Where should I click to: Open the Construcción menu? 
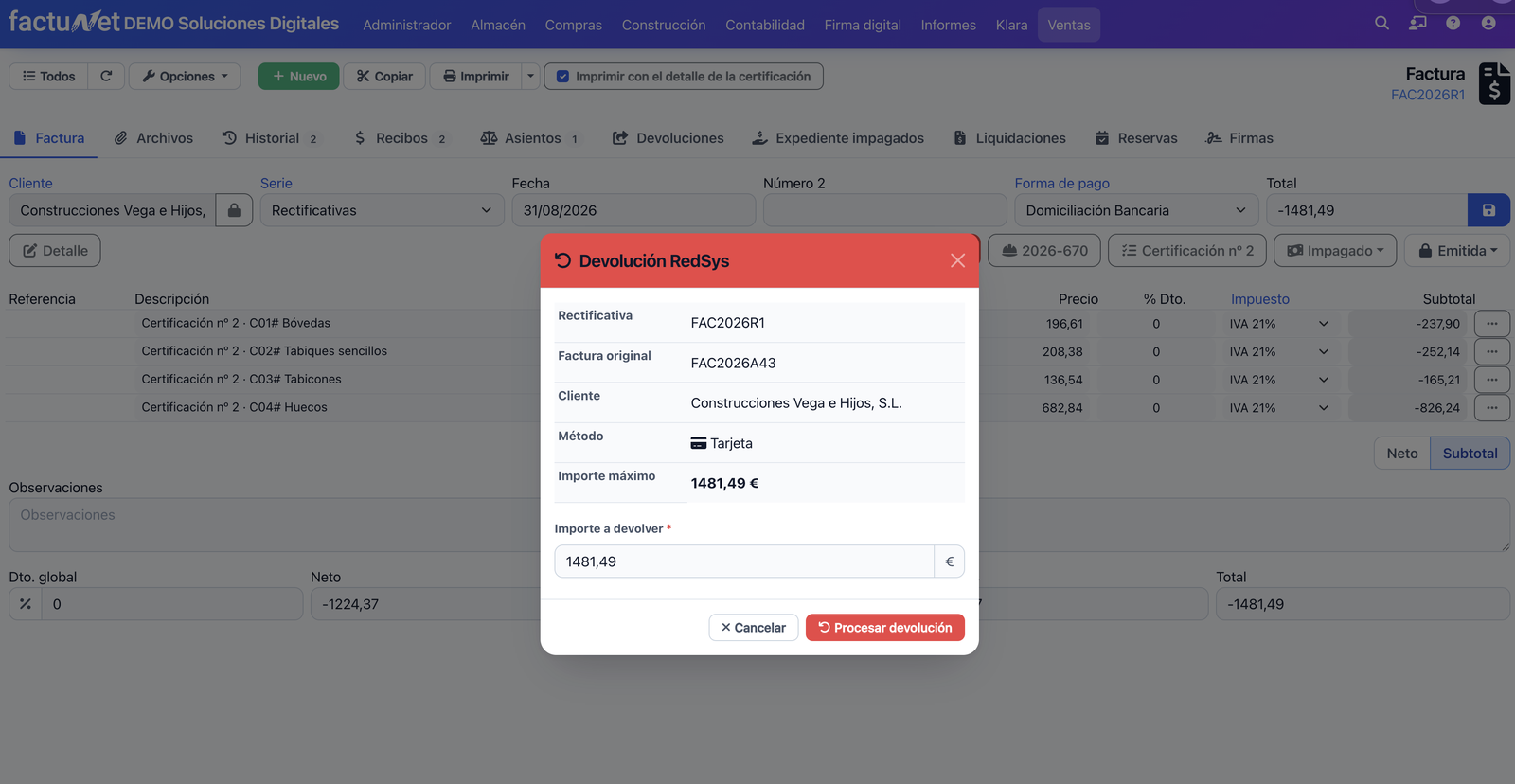click(x=664, y=25)
